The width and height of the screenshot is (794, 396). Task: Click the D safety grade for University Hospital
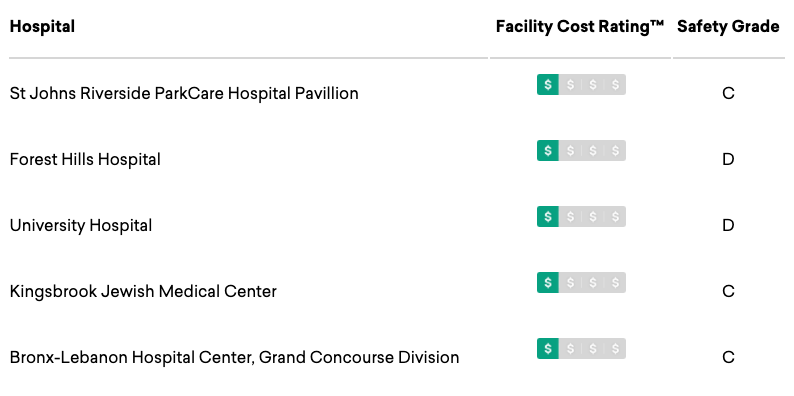(728, 225)
